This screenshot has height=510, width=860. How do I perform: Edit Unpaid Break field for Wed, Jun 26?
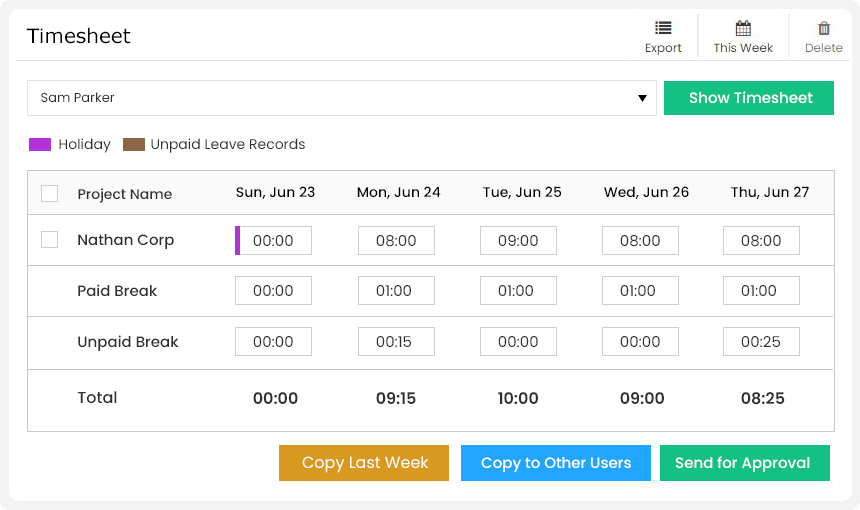click(x=640, y=342)
